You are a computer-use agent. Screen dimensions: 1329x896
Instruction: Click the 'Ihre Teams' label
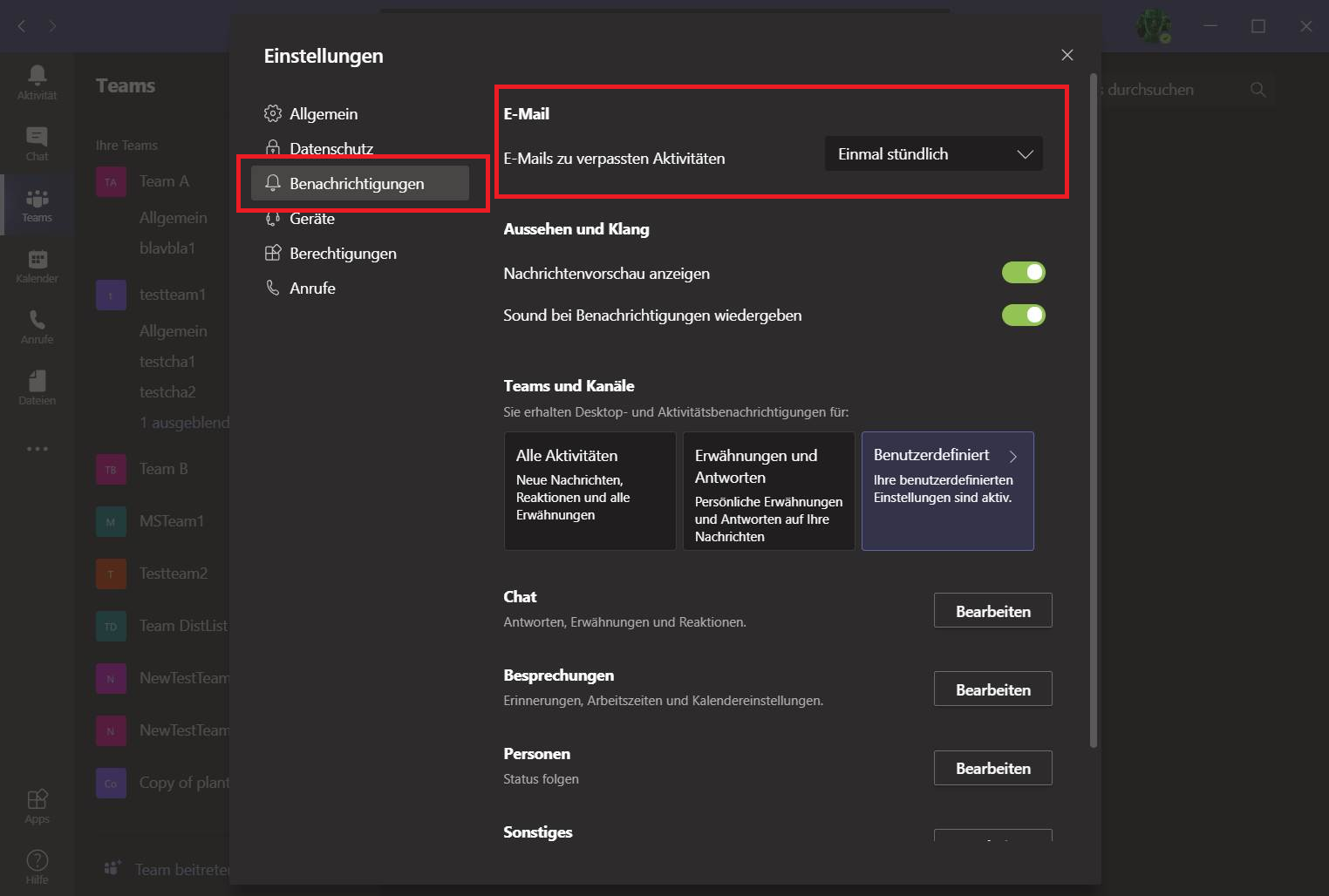[x=126, y=146]
